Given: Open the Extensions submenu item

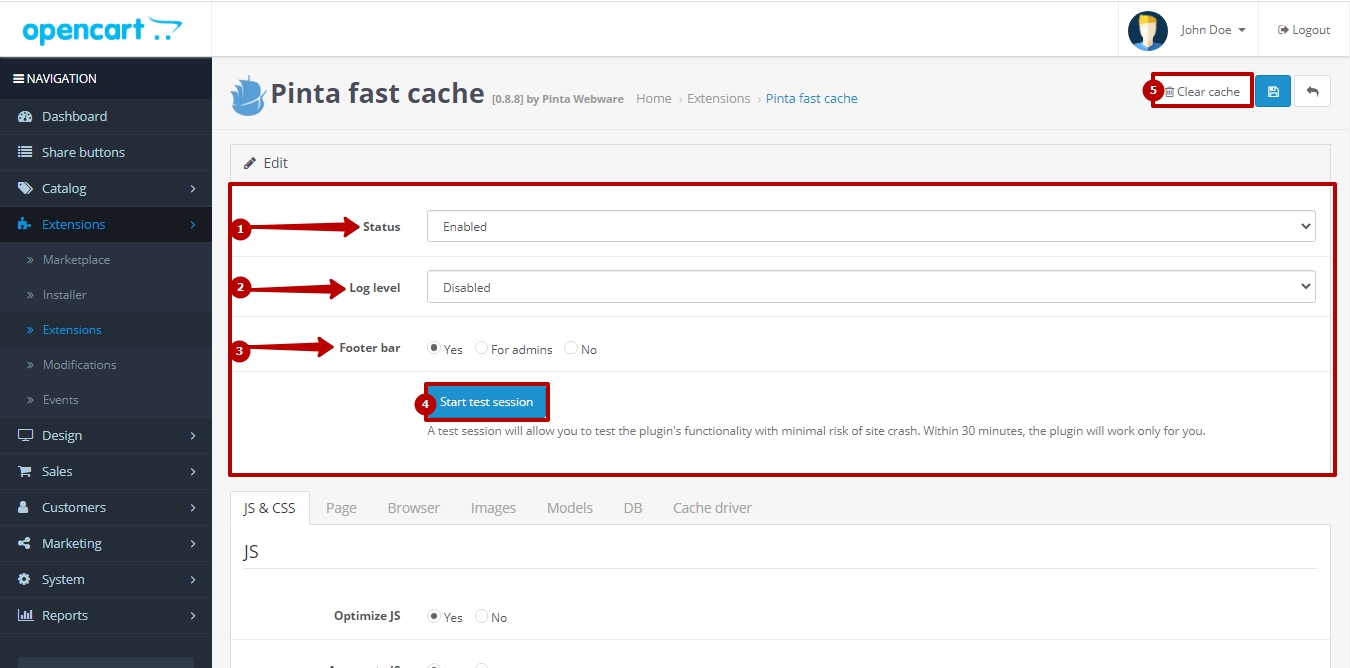Looking at the screenshot, I should 72,330.
